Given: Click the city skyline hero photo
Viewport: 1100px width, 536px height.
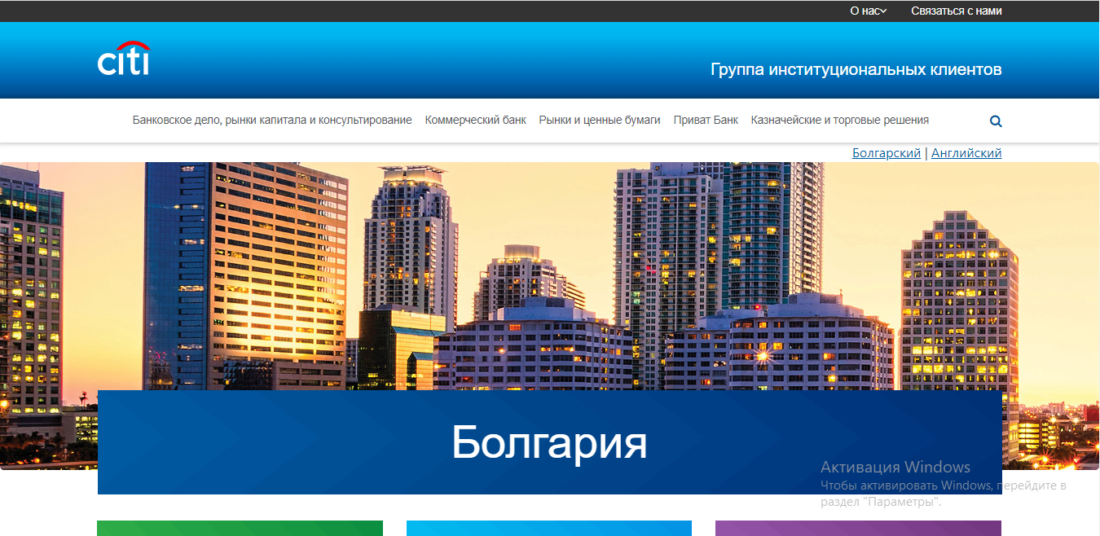Looking at the screenshot, I should 550,270.
